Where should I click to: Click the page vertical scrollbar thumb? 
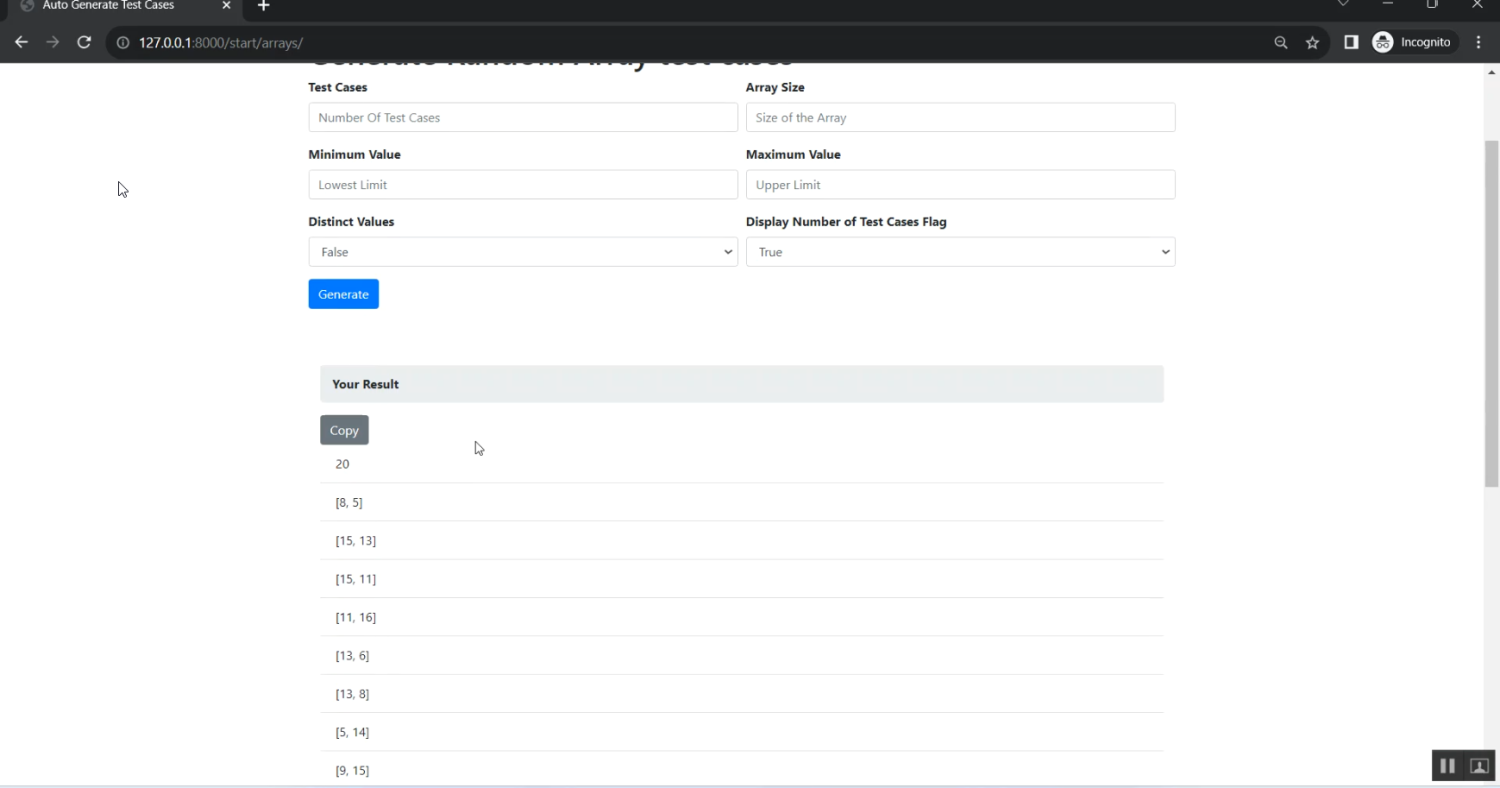click(1491, 310)
